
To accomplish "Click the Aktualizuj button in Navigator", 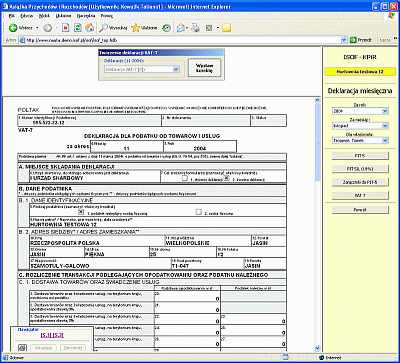I will pyautogui.click(x=43, y=348).
